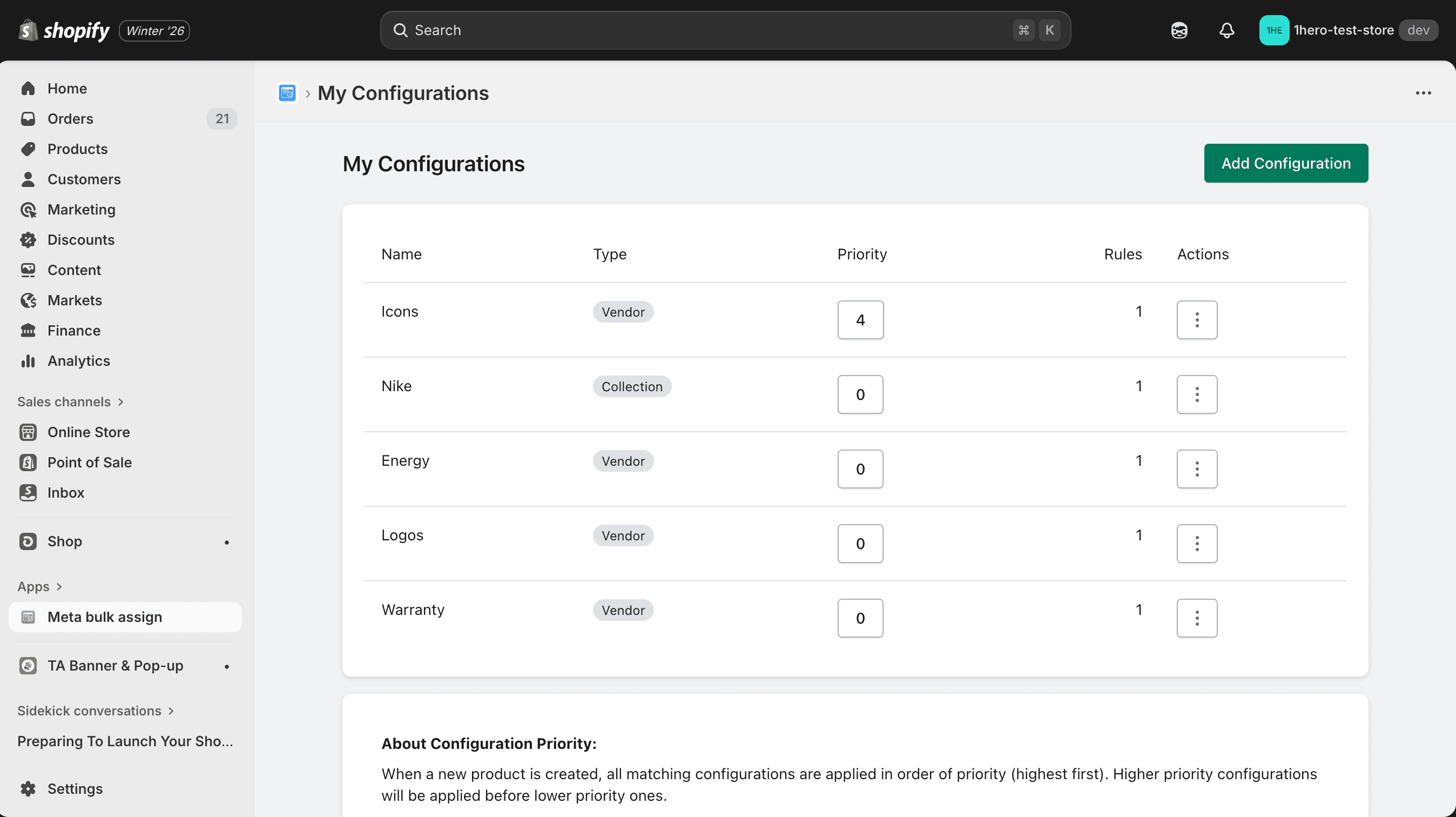The height and width of the screenshot is (817, 1456).
Task: Open the Point of Sale channel icon
Action: pos(28,462)
